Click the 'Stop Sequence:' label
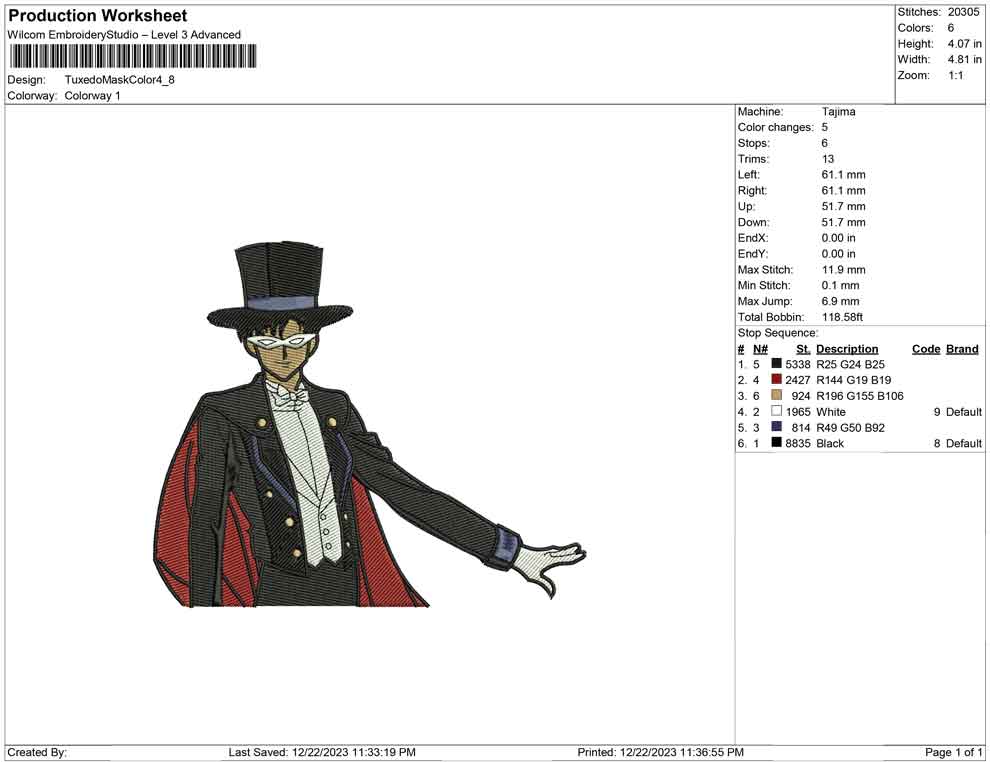990x762 pixels. coord(778,333)
